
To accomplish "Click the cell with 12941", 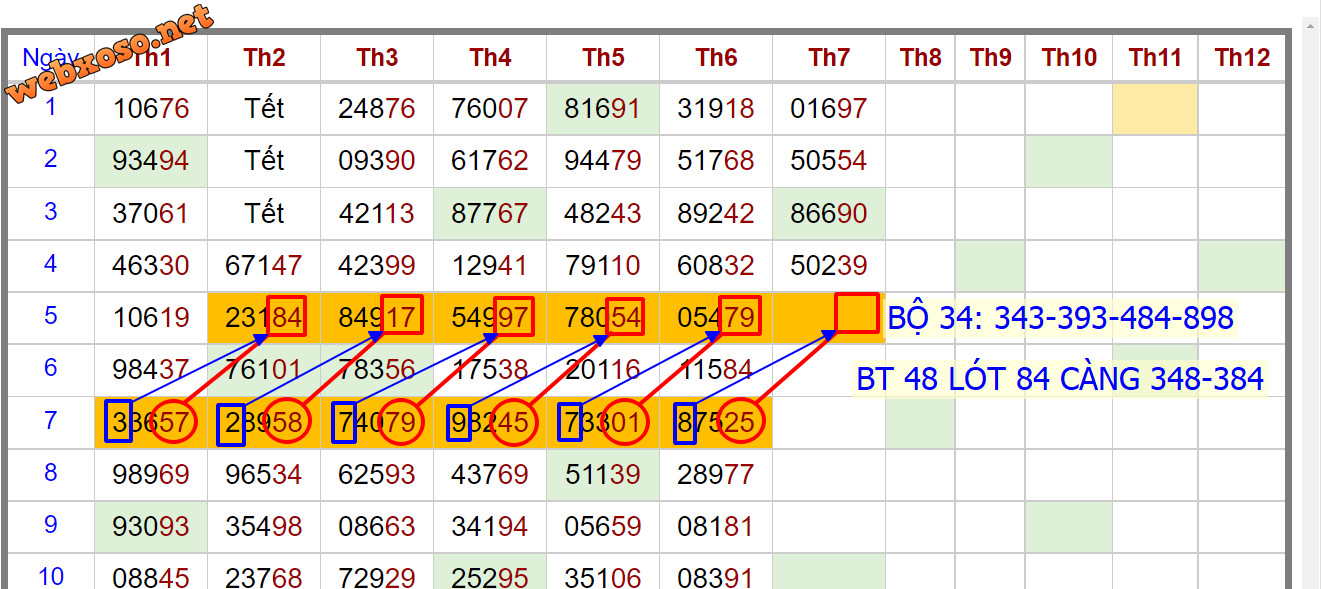I will (x=490, y=266).
